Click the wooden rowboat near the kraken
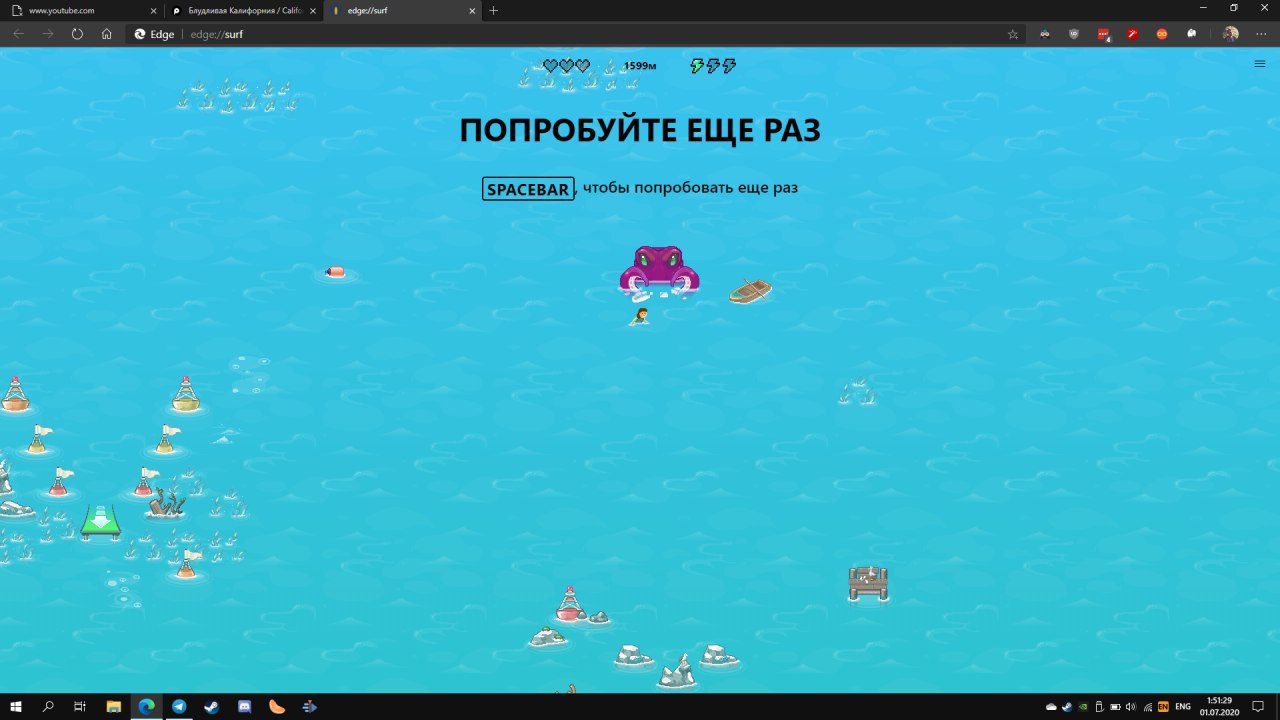Screen dimensions: 1280x720 [x=750, y=291]
